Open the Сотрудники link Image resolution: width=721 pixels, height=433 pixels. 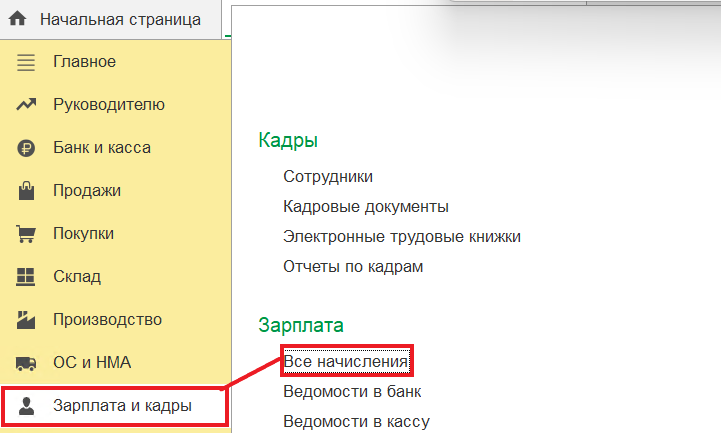(x=328, y=177)
